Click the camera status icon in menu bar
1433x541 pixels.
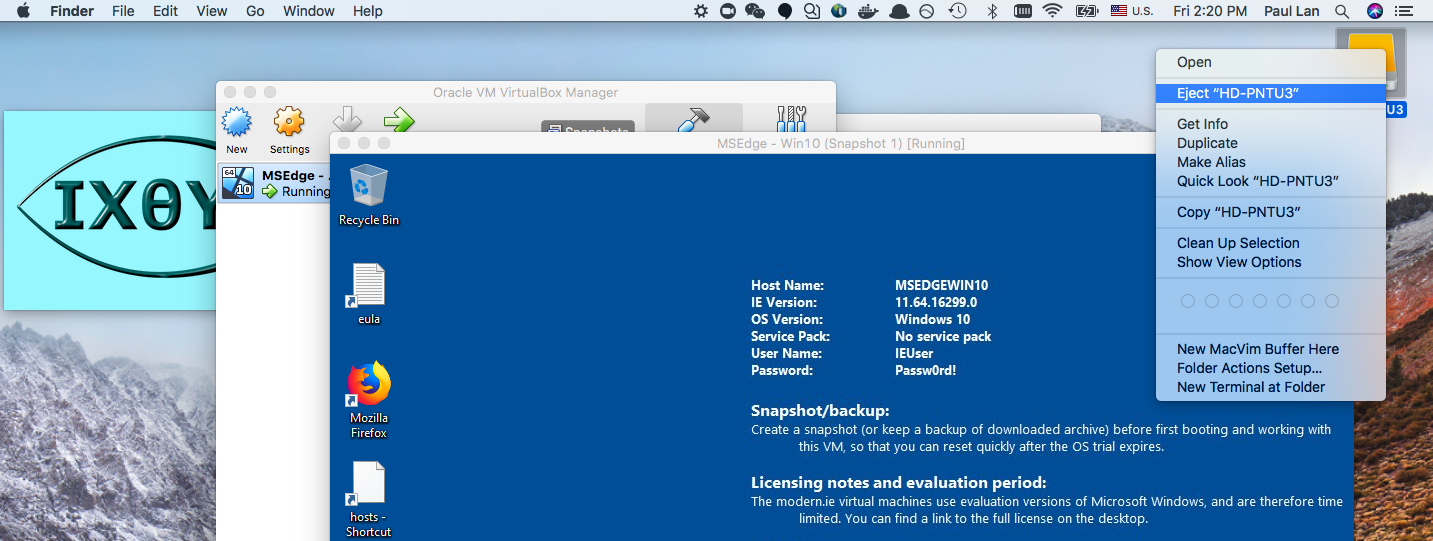point(728,11)
